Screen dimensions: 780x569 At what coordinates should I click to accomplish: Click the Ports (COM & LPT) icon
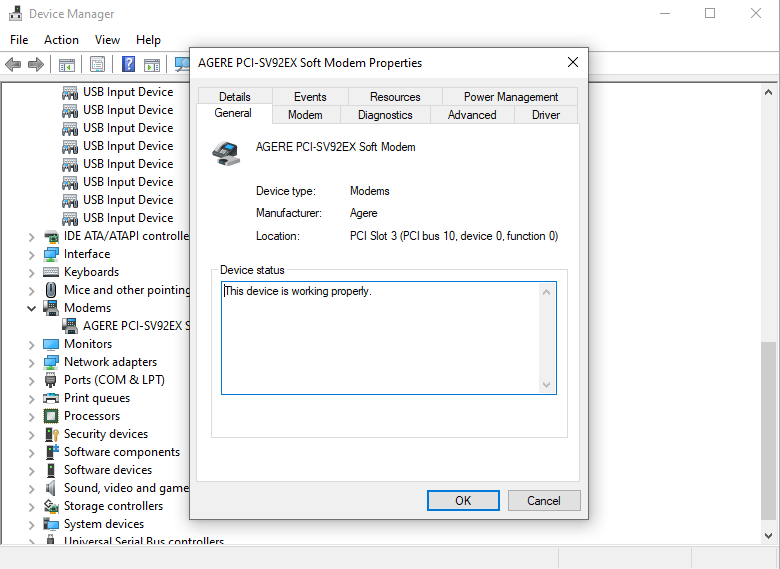[x=51, y=380]
